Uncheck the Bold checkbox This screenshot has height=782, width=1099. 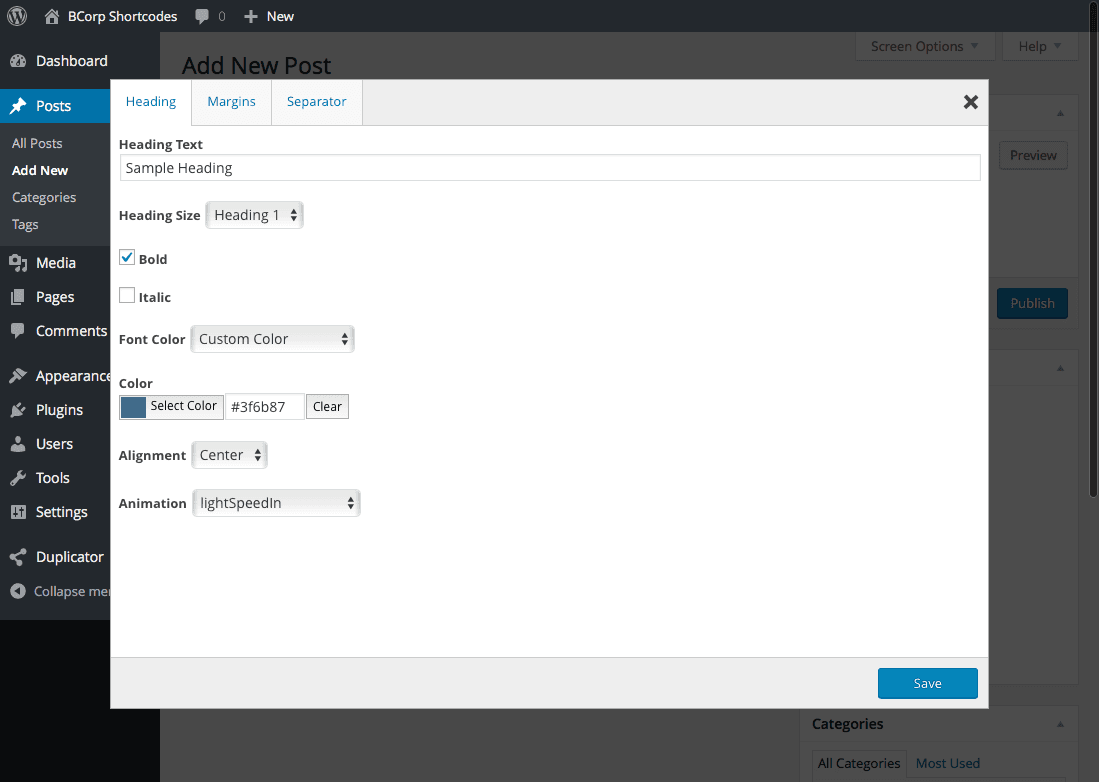click(127, 258)
